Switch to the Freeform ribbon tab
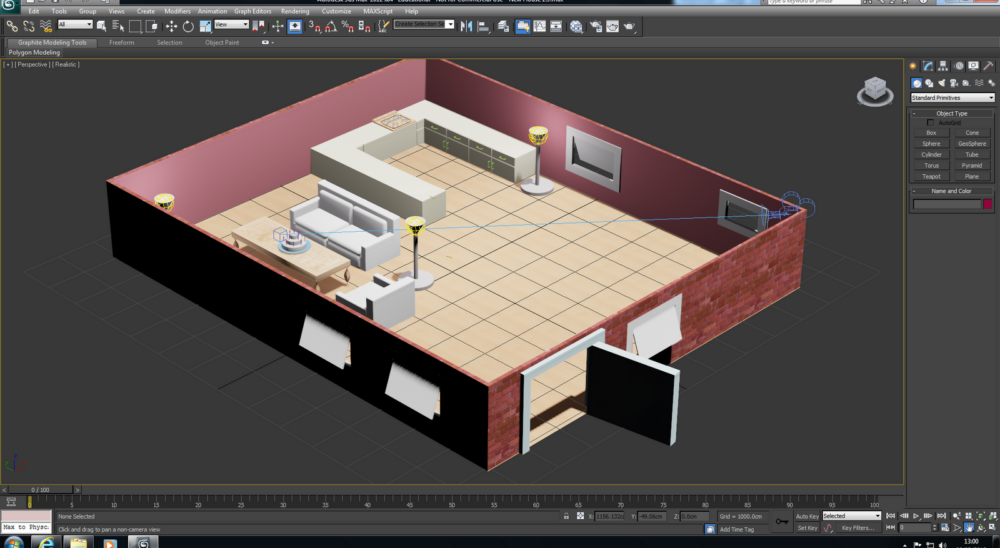 (x=121, y=43)
